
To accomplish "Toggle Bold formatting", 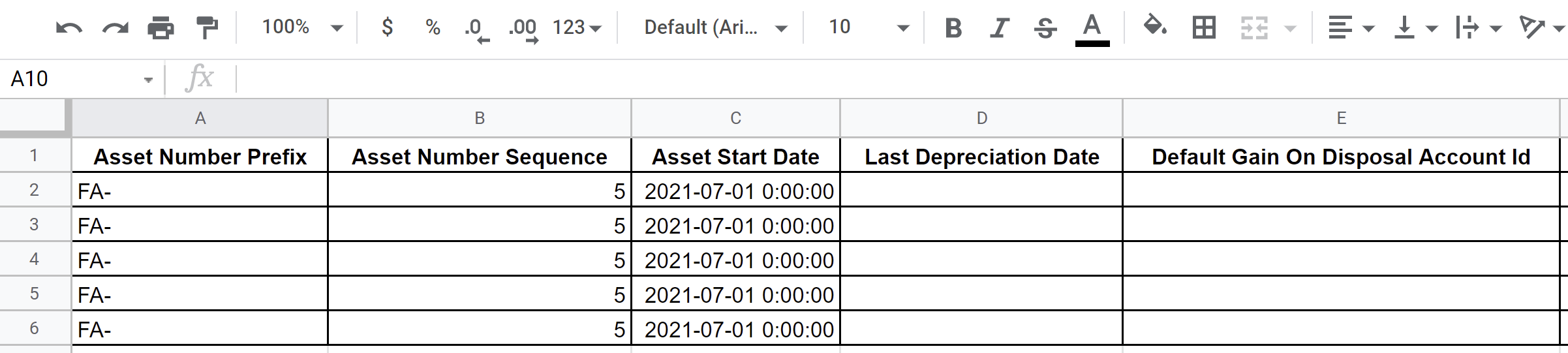I will click(953, 27).
